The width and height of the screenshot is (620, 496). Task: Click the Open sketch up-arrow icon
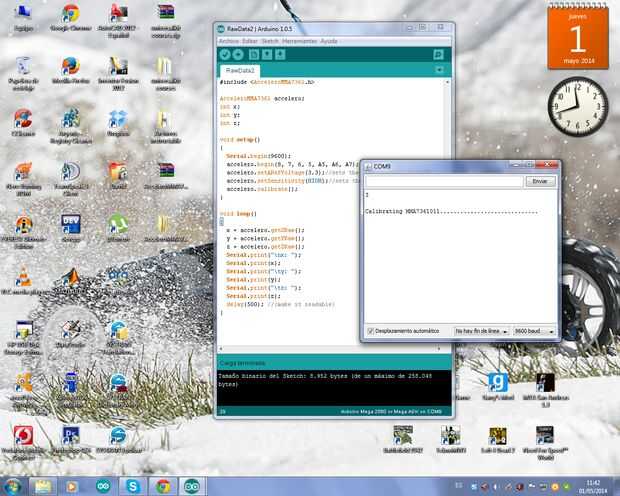pyautogui.click(x=267, y=55)
